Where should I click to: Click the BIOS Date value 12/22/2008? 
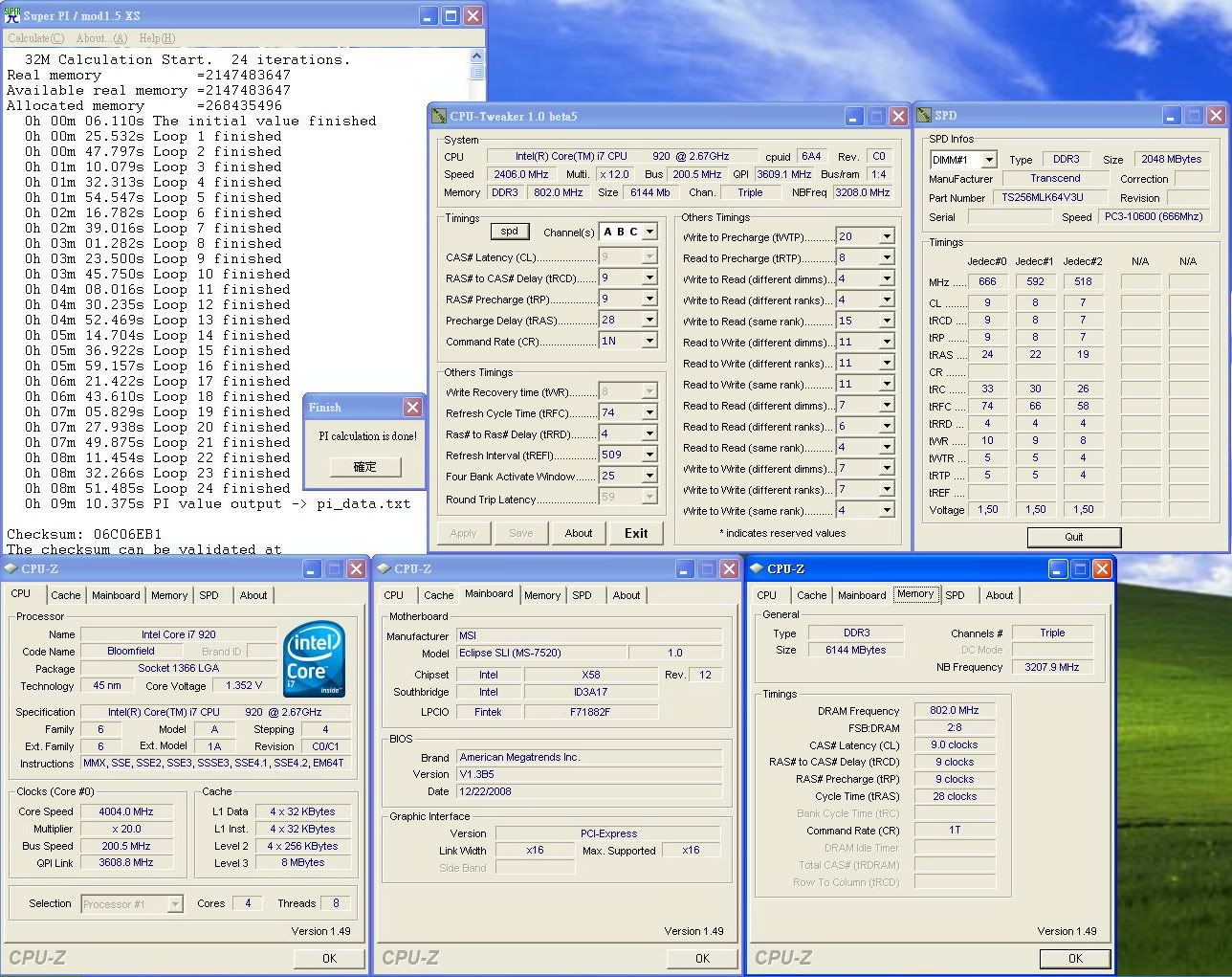589,791
